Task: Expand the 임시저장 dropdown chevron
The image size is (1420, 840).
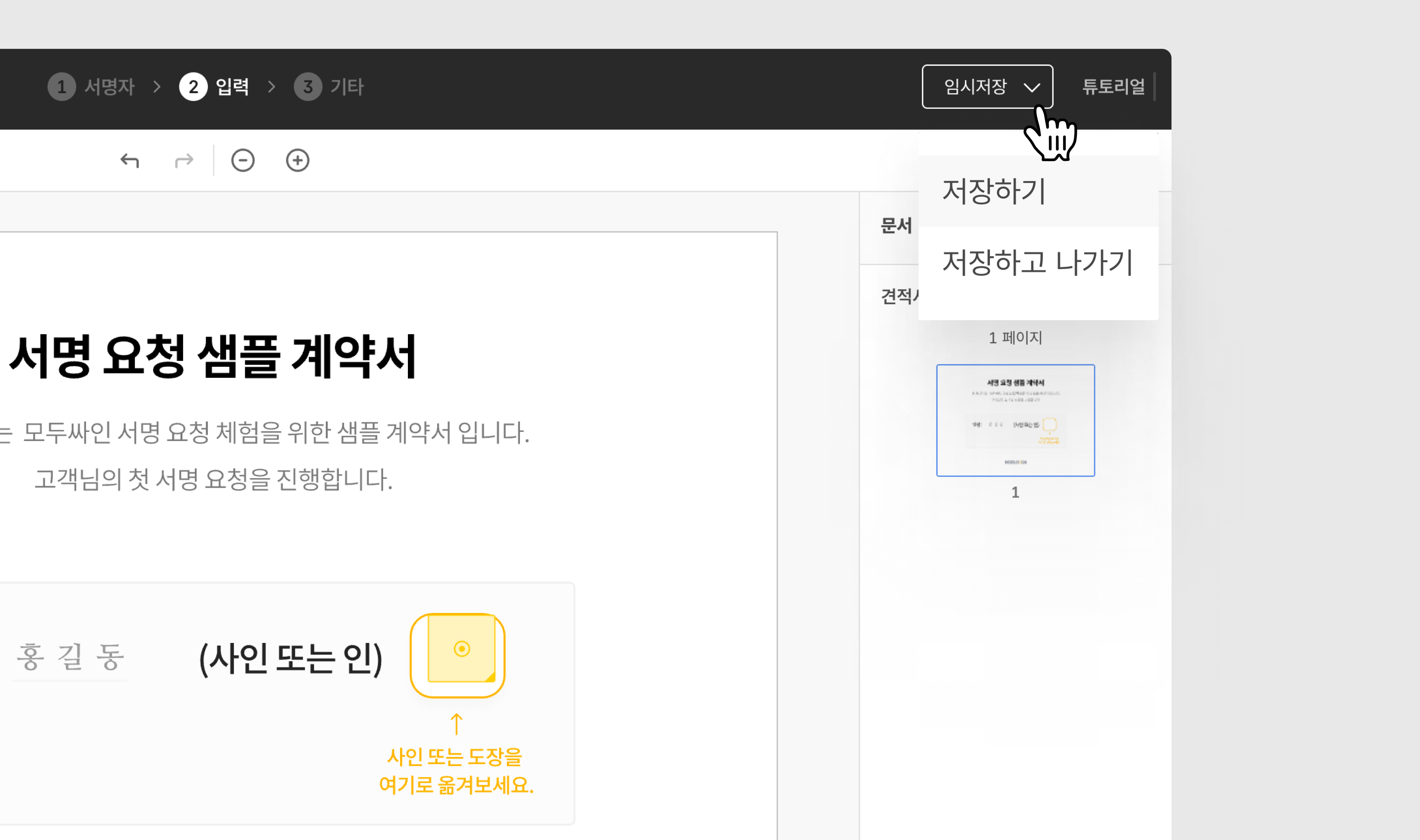Action: pos(1032,87)
